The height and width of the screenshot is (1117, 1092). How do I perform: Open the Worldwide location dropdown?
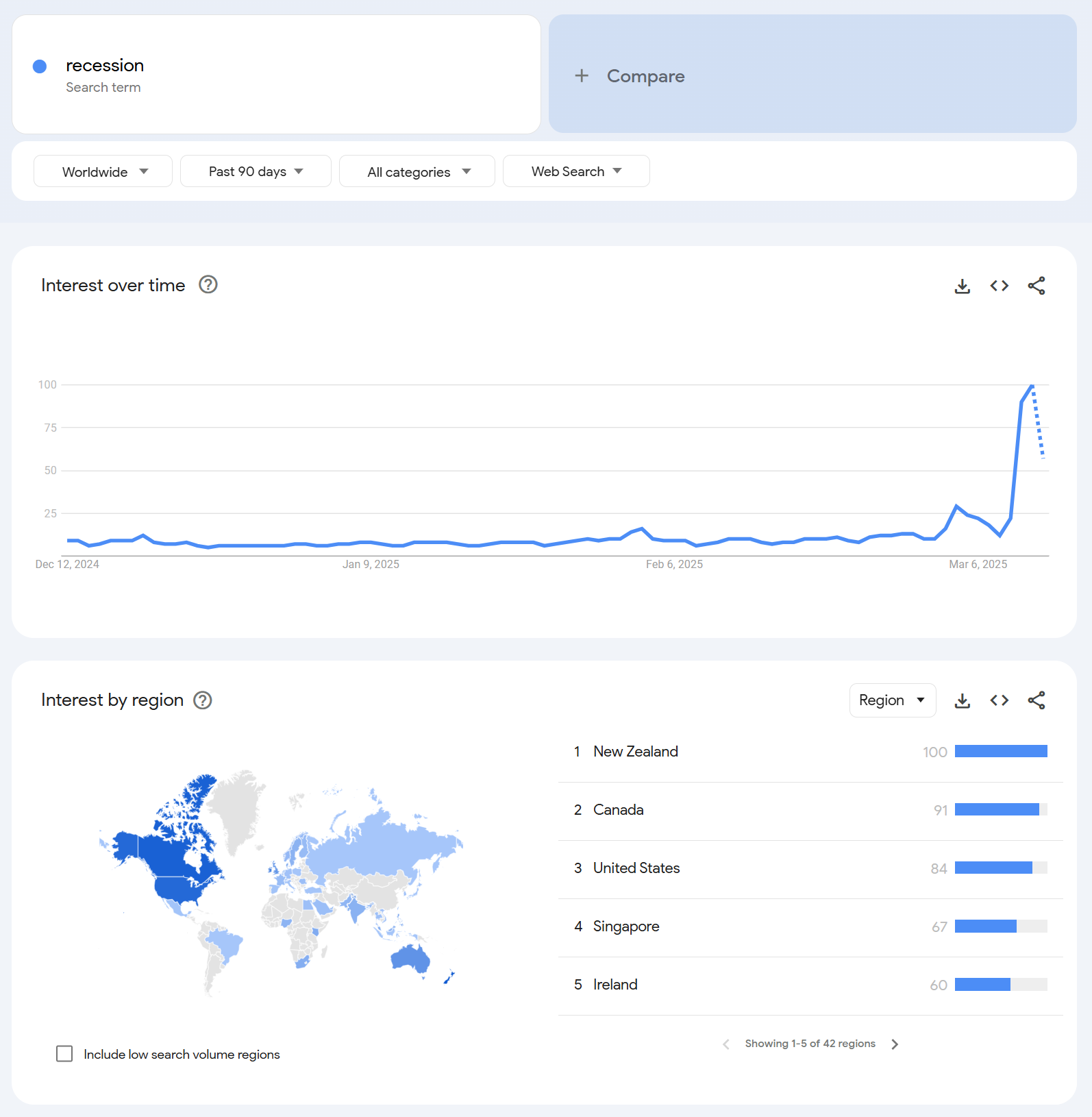pyautogui.click(x=103, y=171)
